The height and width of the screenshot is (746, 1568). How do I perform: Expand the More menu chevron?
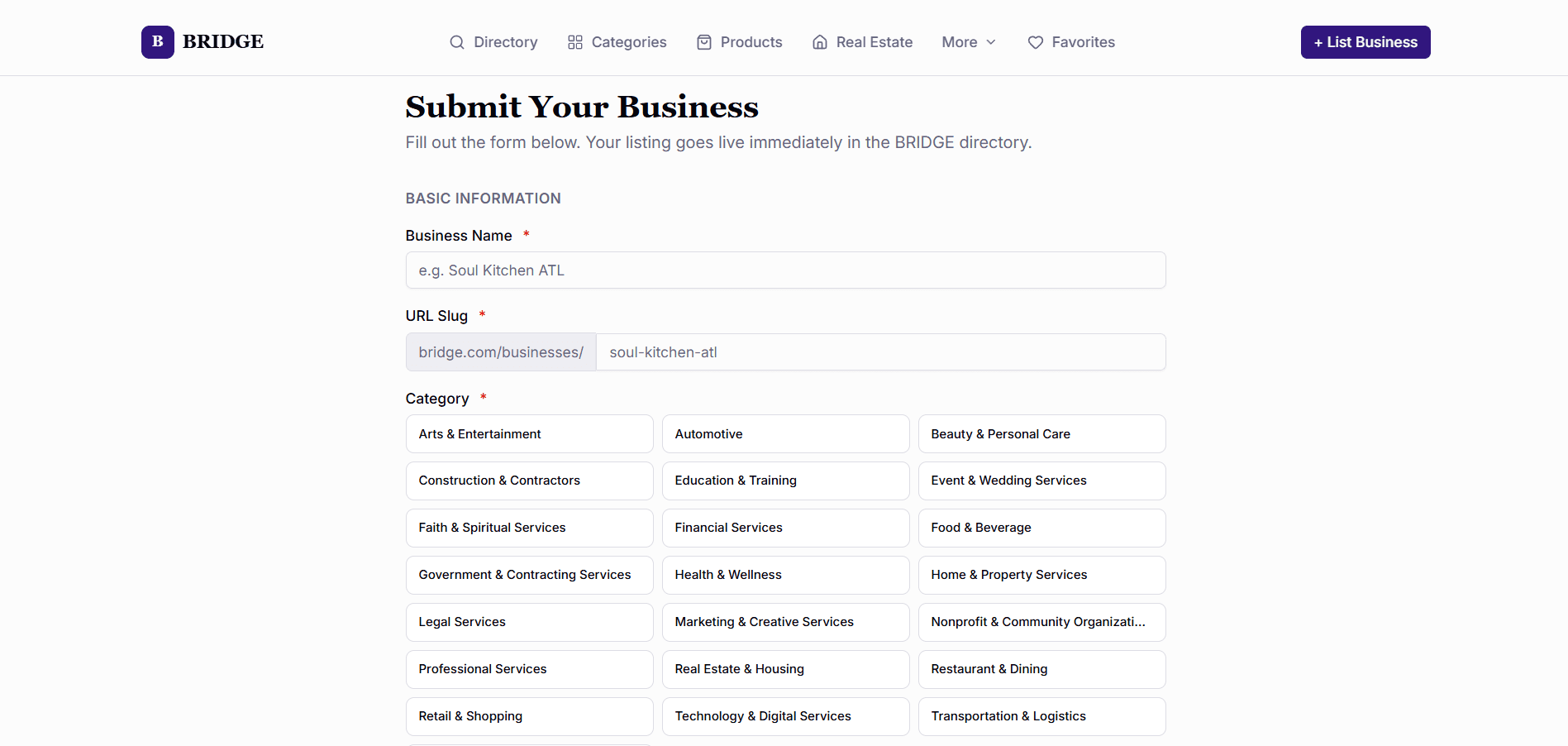pyautogui.click(x=991, y=42)
